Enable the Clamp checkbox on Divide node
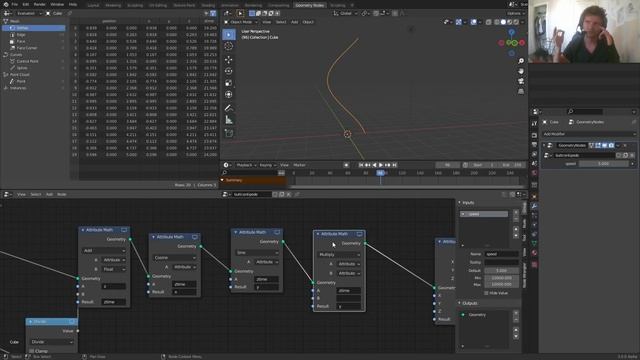This screenshot has width=640, height=360. coord(32,351)
